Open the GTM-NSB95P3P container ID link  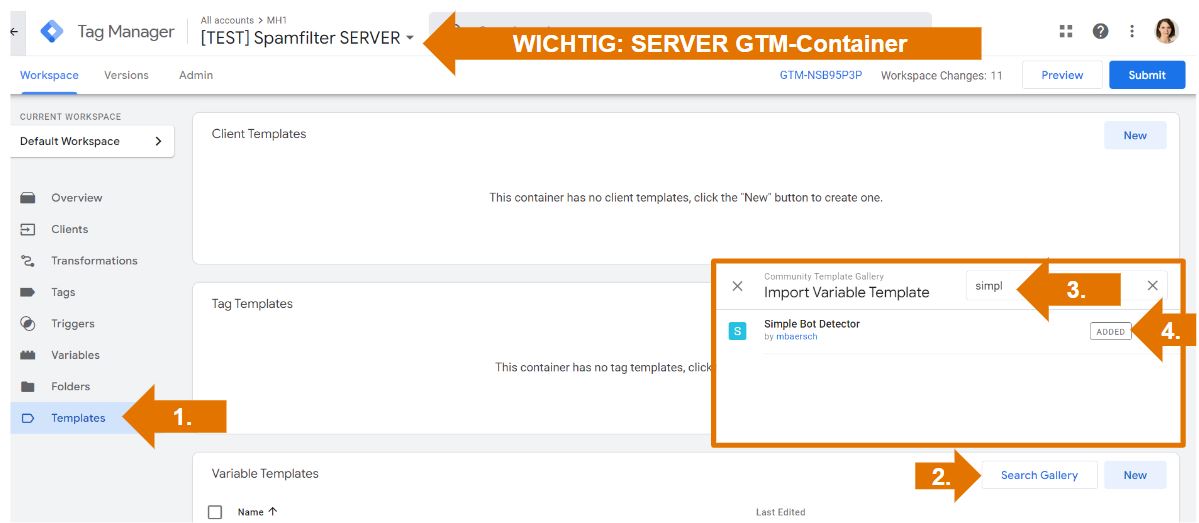(x=820, y=75)
